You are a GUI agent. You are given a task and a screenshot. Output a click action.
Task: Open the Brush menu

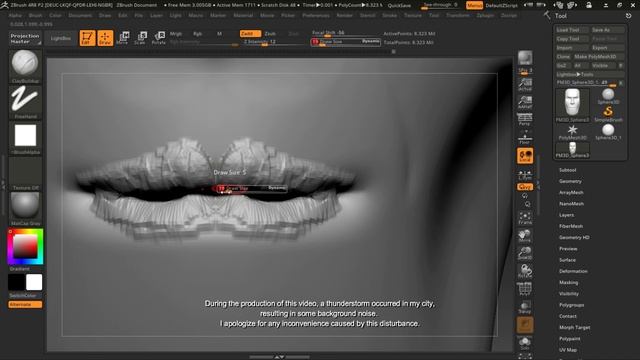36,16
